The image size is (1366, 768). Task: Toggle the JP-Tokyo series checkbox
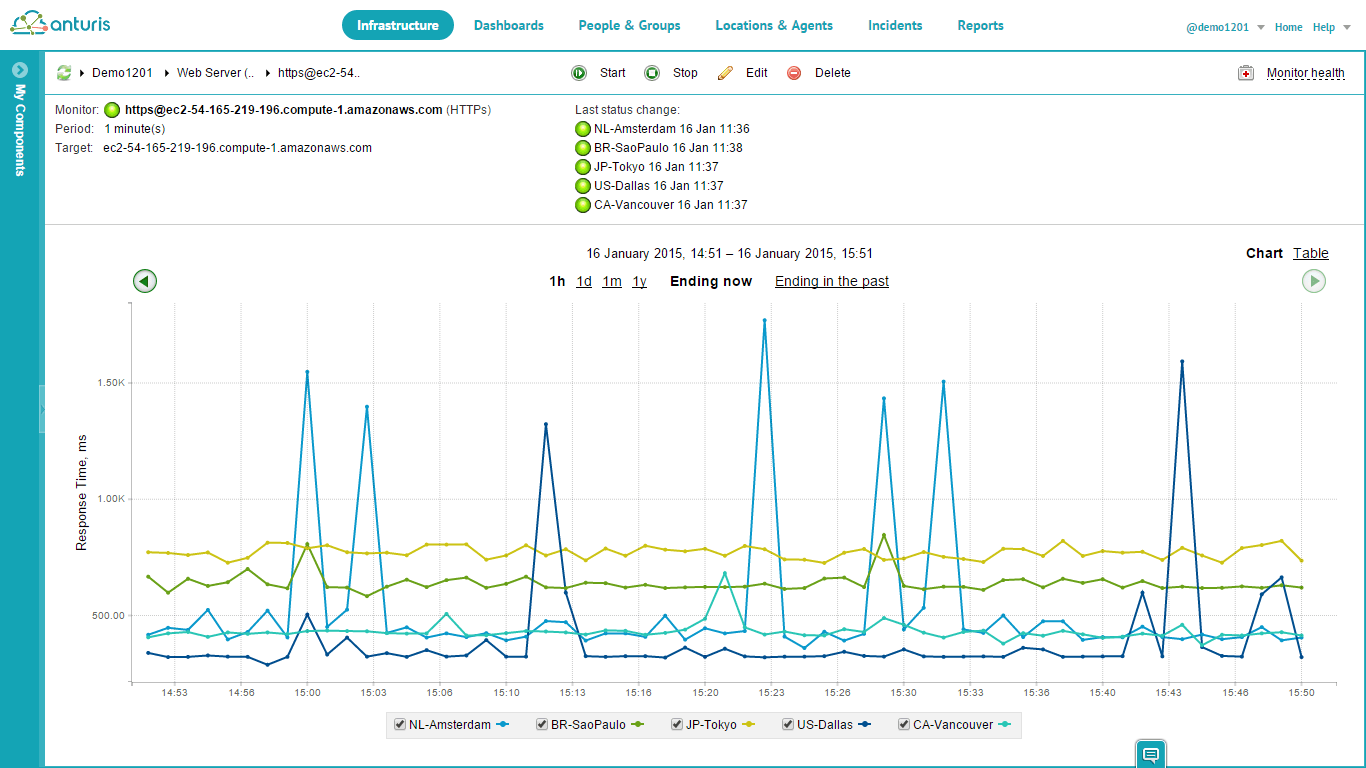click(677, 725)
